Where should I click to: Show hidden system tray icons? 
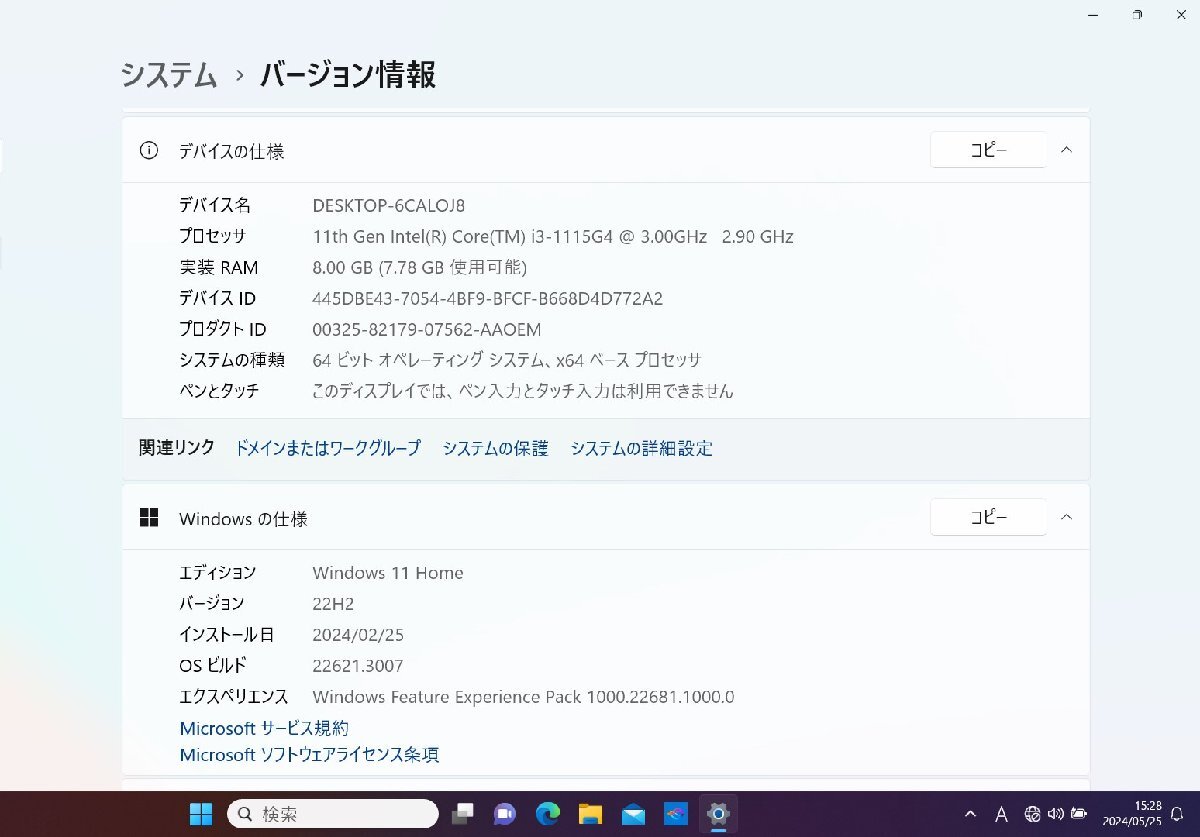[x=970, y=814]
